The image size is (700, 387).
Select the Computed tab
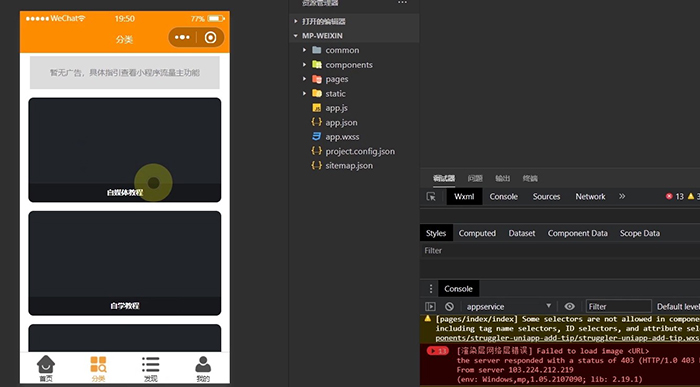point(477,233)
